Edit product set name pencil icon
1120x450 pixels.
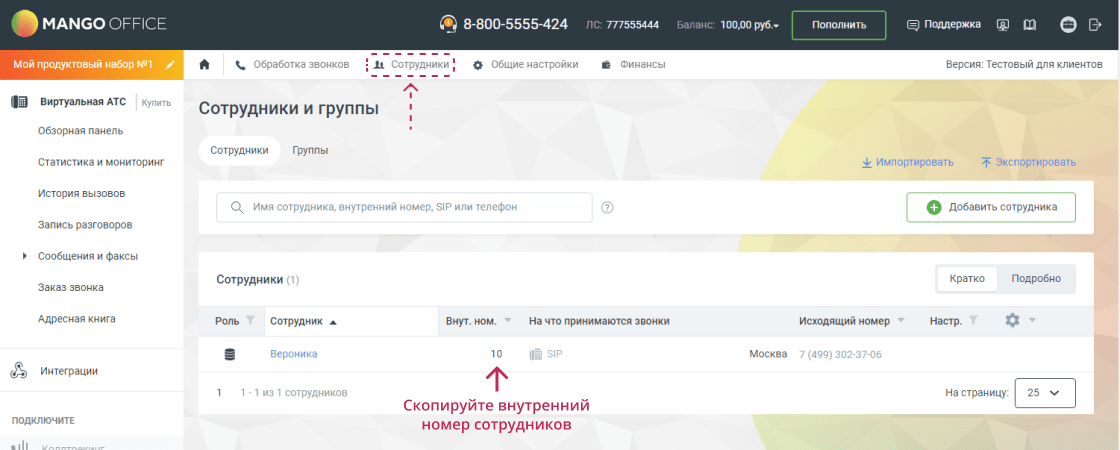170,65
